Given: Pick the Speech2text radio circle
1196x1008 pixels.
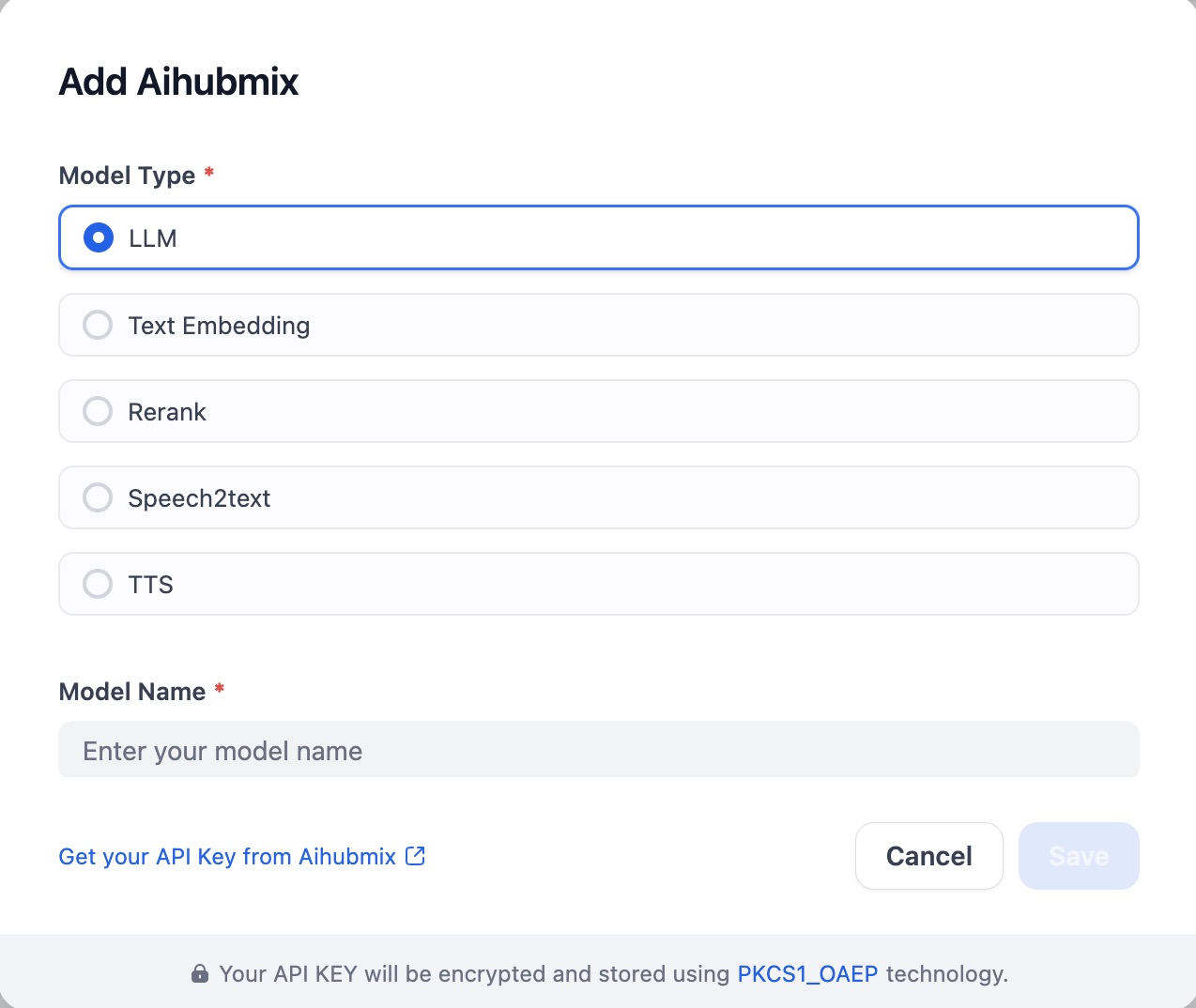Looking at the screenshot, I should click(98, 498).
